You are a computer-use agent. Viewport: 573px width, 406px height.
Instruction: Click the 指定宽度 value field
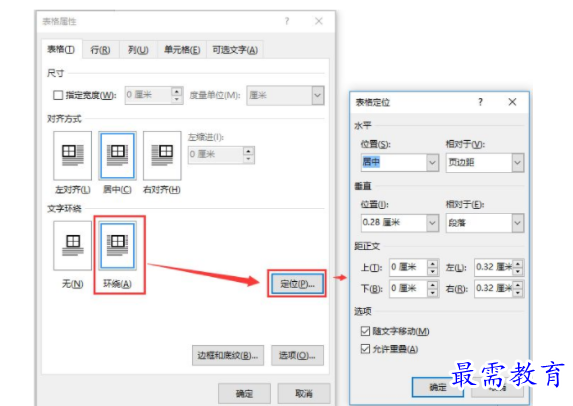tap(148, 95)
